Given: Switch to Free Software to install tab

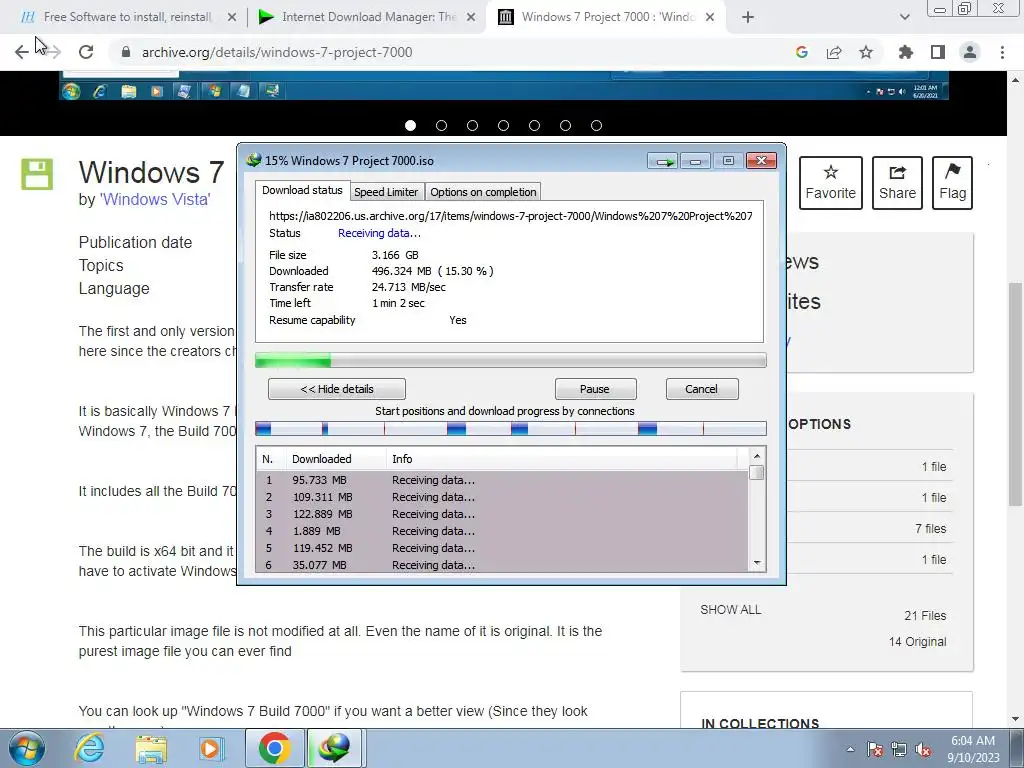Looking at the screenshot, I should [125, 18].
